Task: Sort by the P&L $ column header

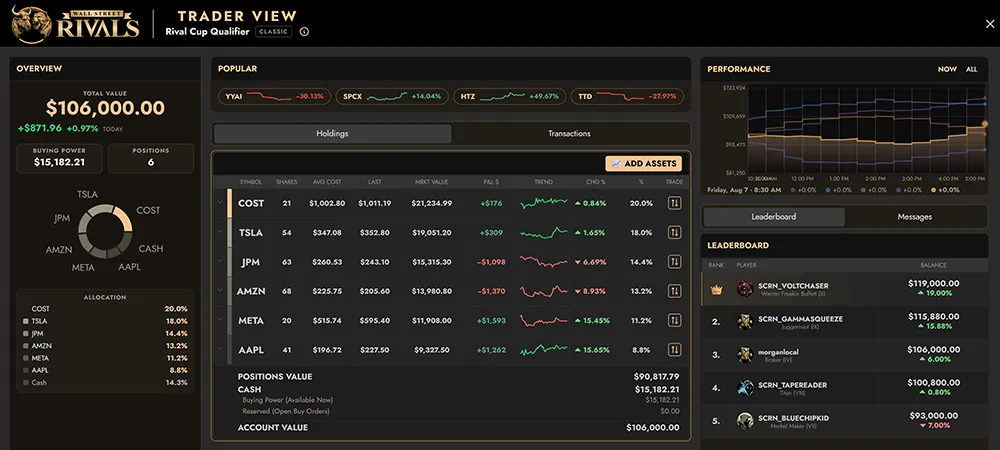Action: coord(491,182)
